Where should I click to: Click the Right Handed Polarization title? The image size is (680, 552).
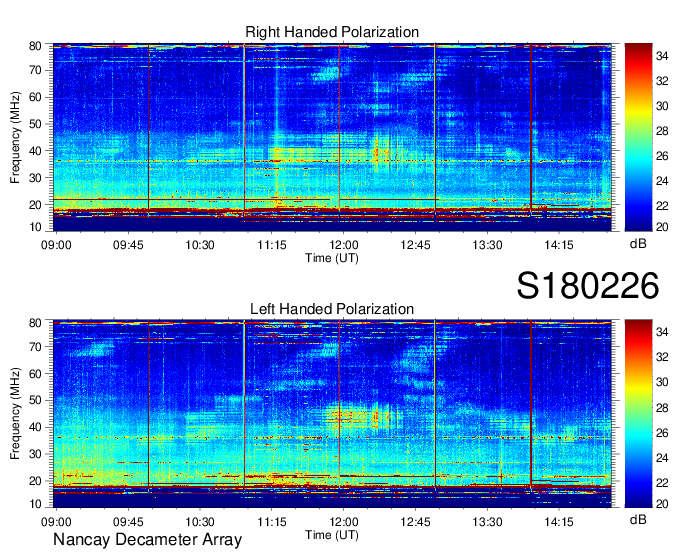(332, 32)
